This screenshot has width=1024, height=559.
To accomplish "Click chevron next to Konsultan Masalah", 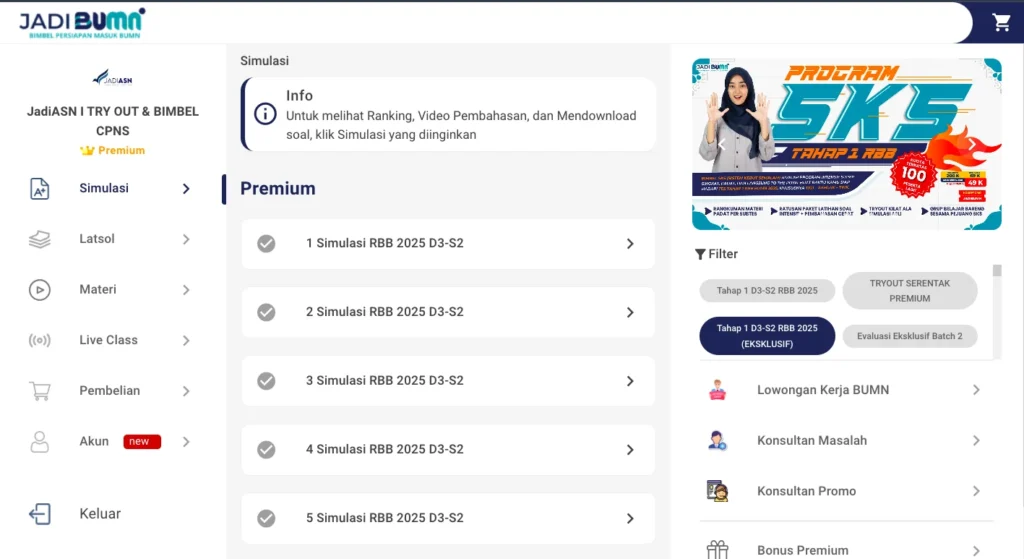I will pos(976,441).
